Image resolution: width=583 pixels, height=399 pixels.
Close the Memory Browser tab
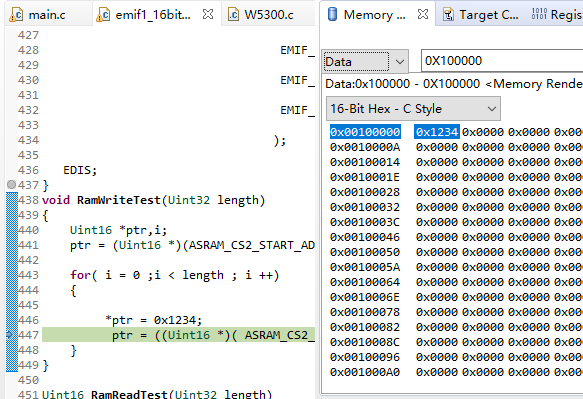[x=423, y=15]
